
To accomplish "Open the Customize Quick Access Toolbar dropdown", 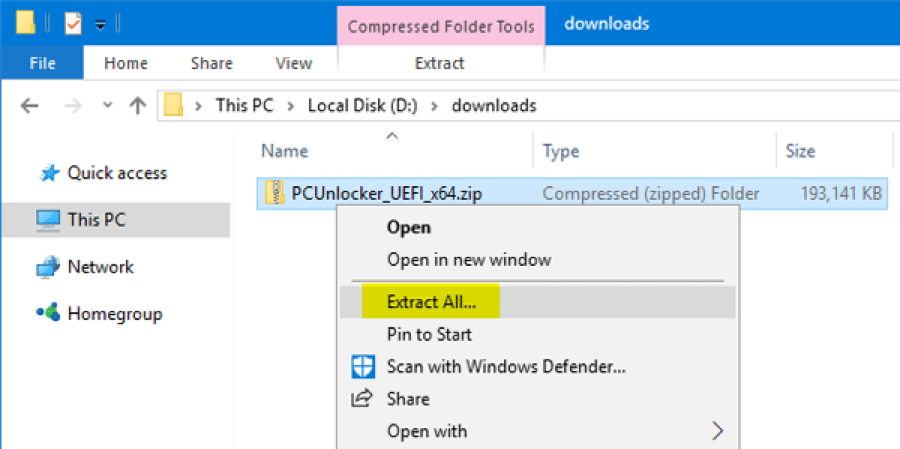I will coord(101,25).
